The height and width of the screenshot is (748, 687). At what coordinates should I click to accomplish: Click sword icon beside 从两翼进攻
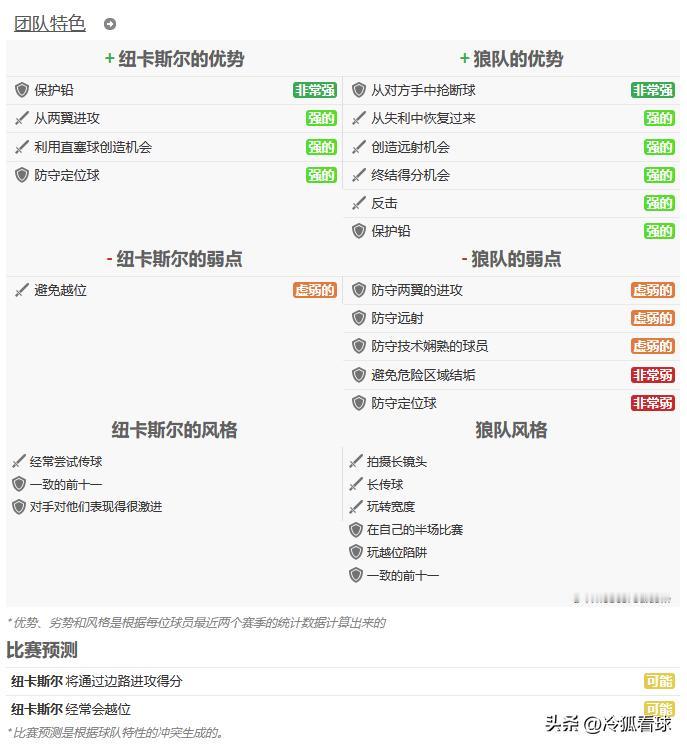pos(21,118)
